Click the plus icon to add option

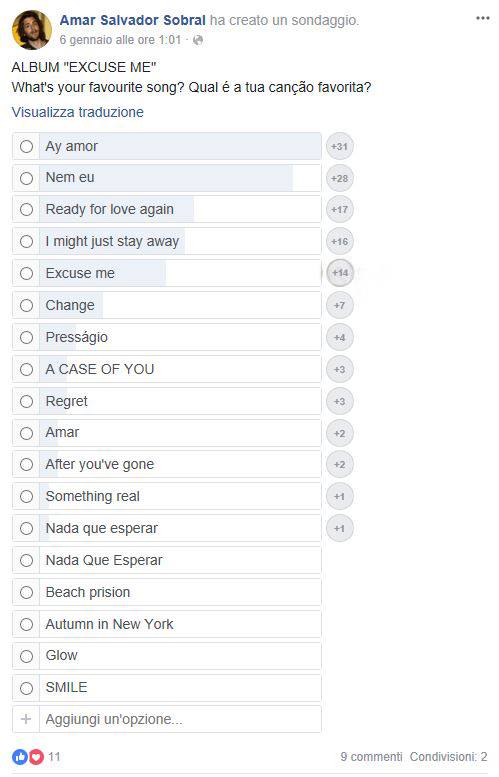[26, 719]
